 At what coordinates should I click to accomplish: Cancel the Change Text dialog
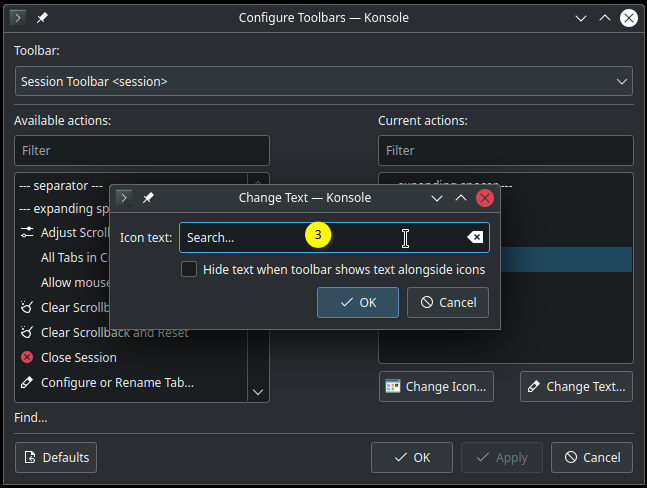click(x=448, y=302)
